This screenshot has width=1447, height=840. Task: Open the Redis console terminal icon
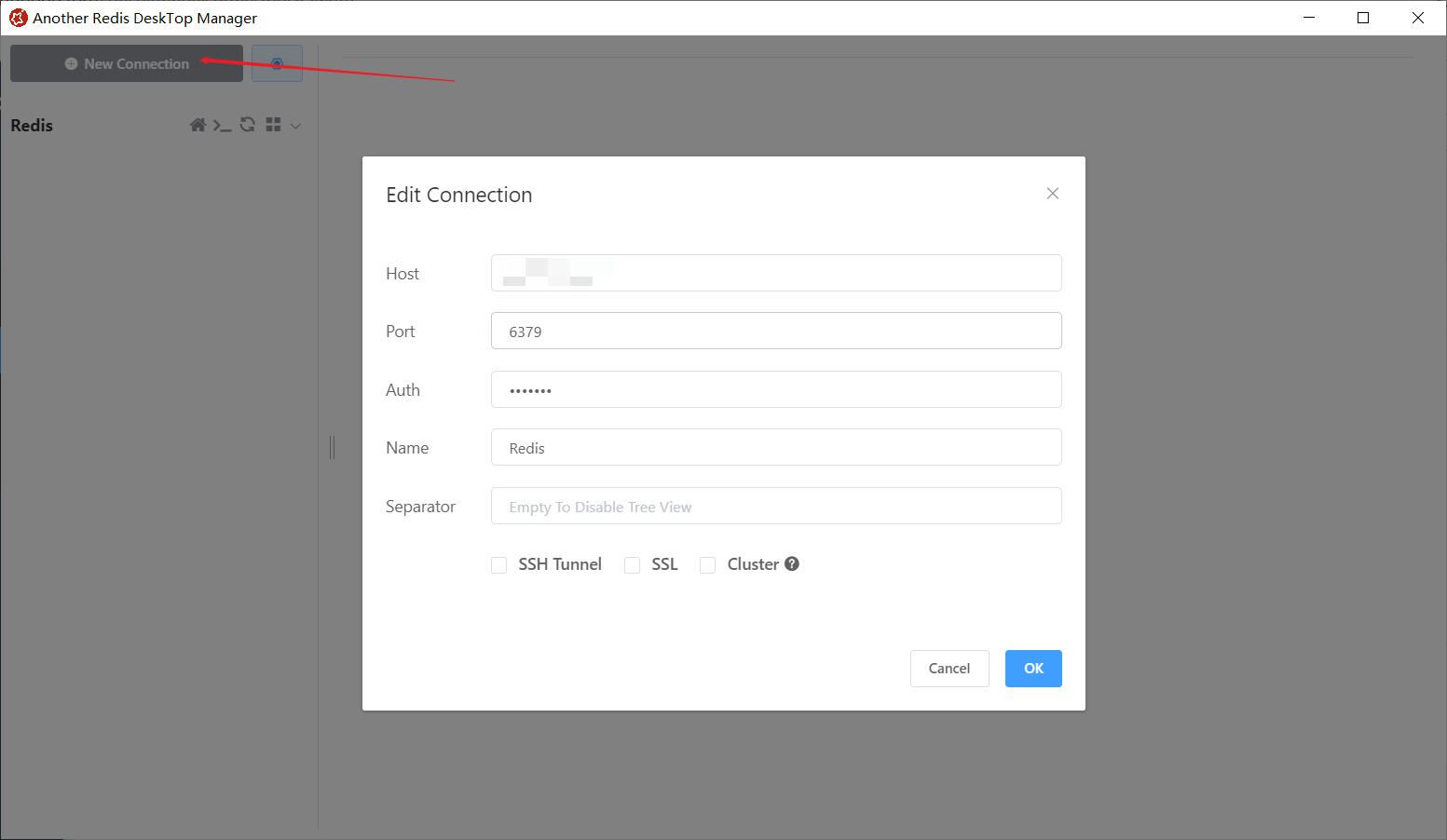pos(222,125)
